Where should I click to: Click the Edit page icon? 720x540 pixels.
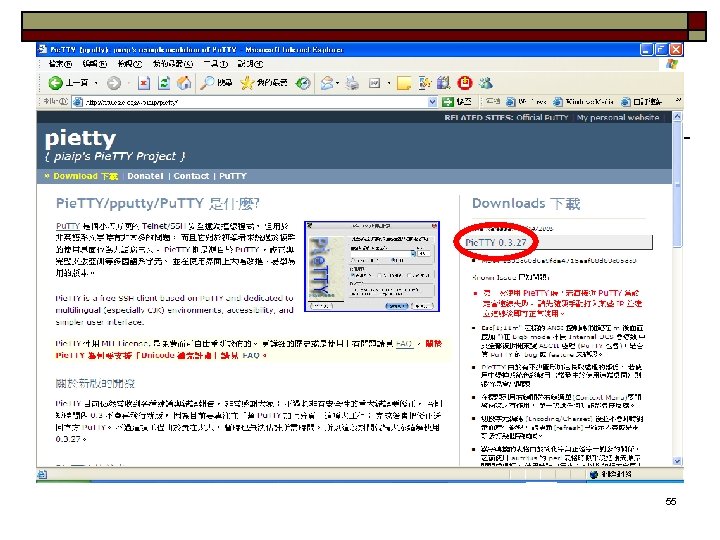point(375,83)
